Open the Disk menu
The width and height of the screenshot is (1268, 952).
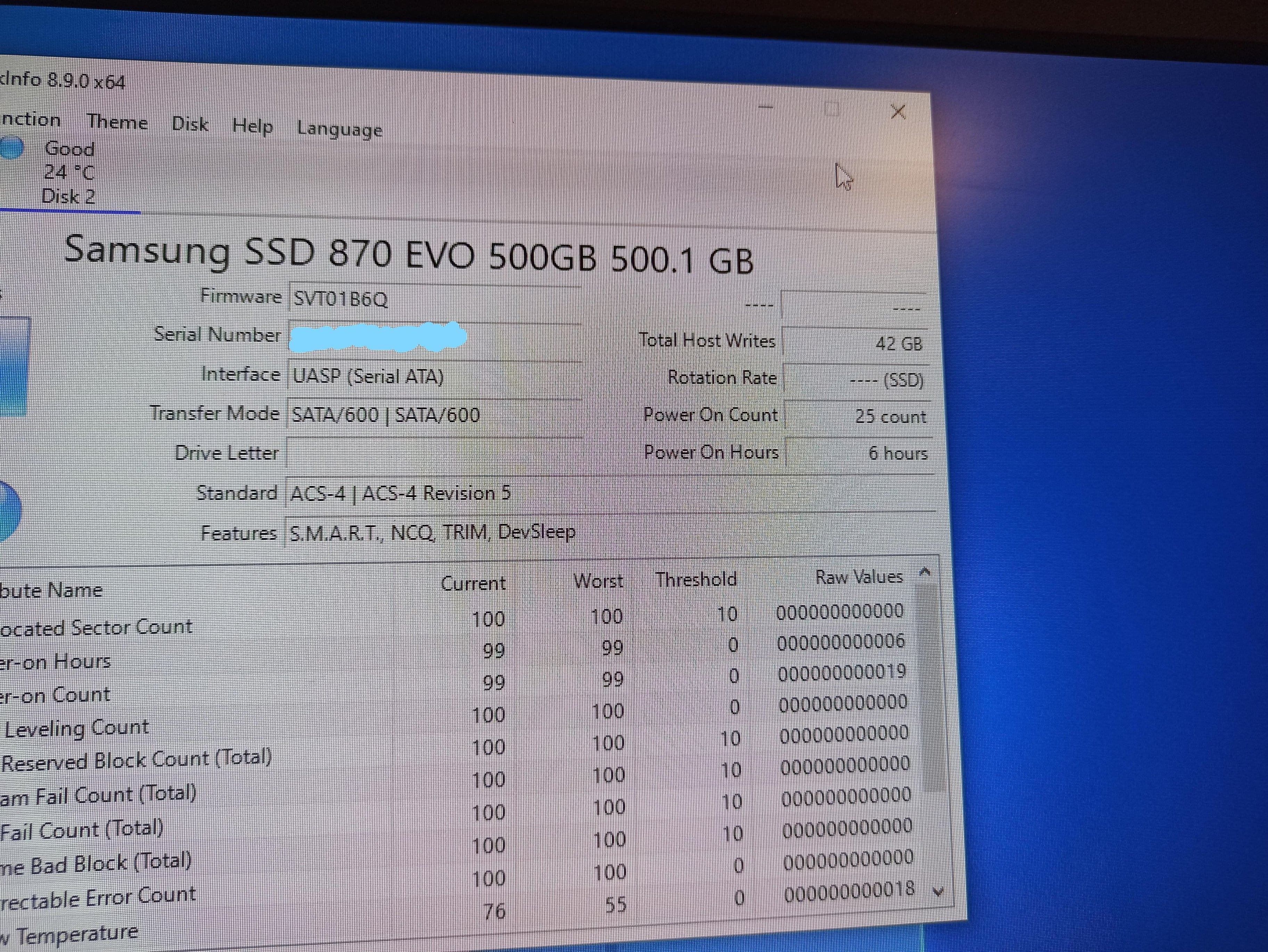coord(190,124)
